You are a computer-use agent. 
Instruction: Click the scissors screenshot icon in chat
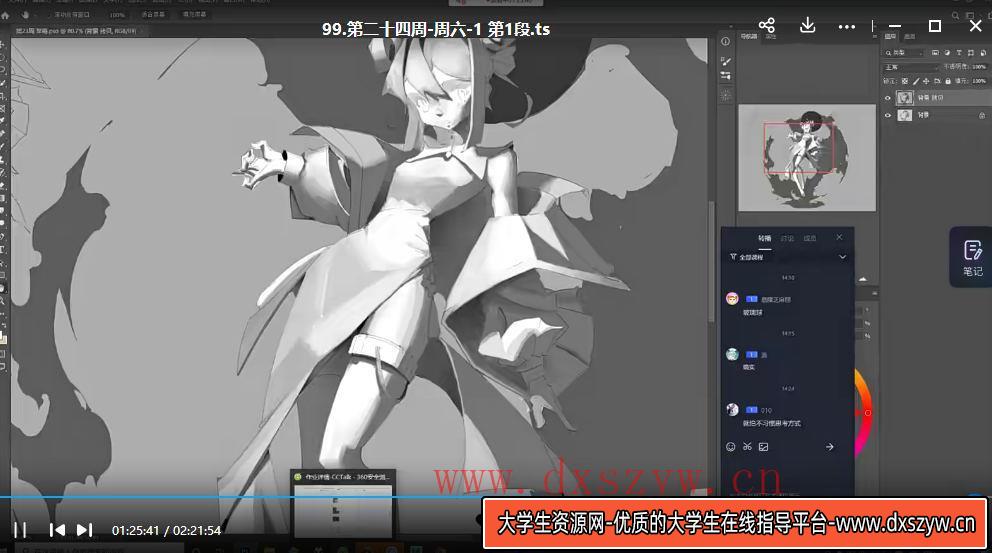coord(747,447)
